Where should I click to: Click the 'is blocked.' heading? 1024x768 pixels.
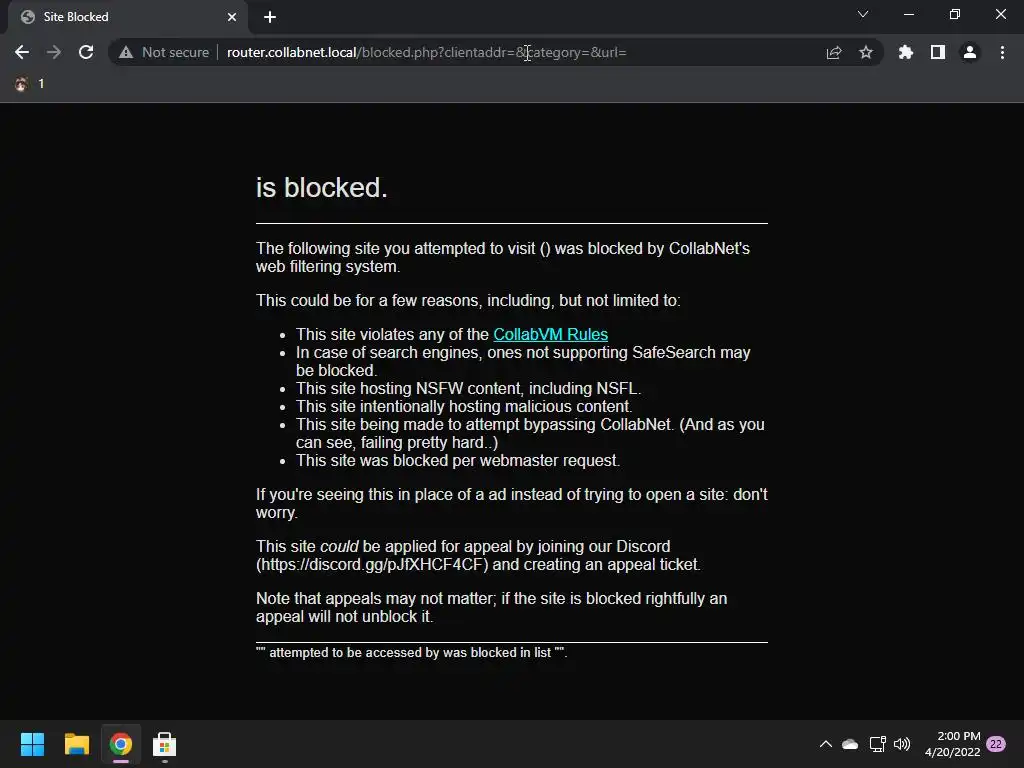pyautogui.click(x=322, y=187)
